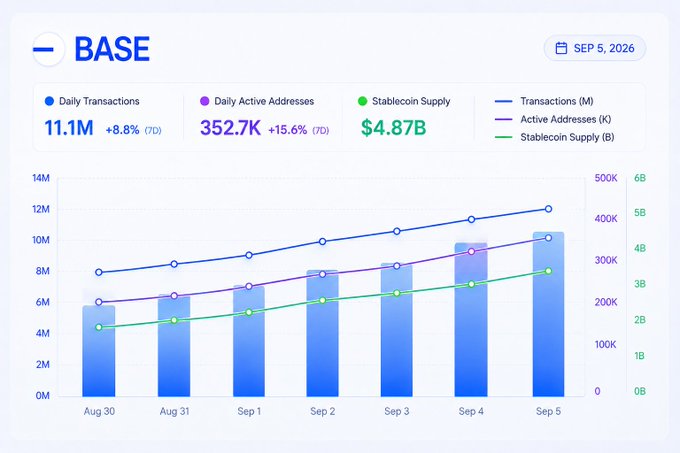The height and width of the screenshot is (453, 680).
Task: Click purple addresses point on Sep 5
Action: tap(548, 238)
